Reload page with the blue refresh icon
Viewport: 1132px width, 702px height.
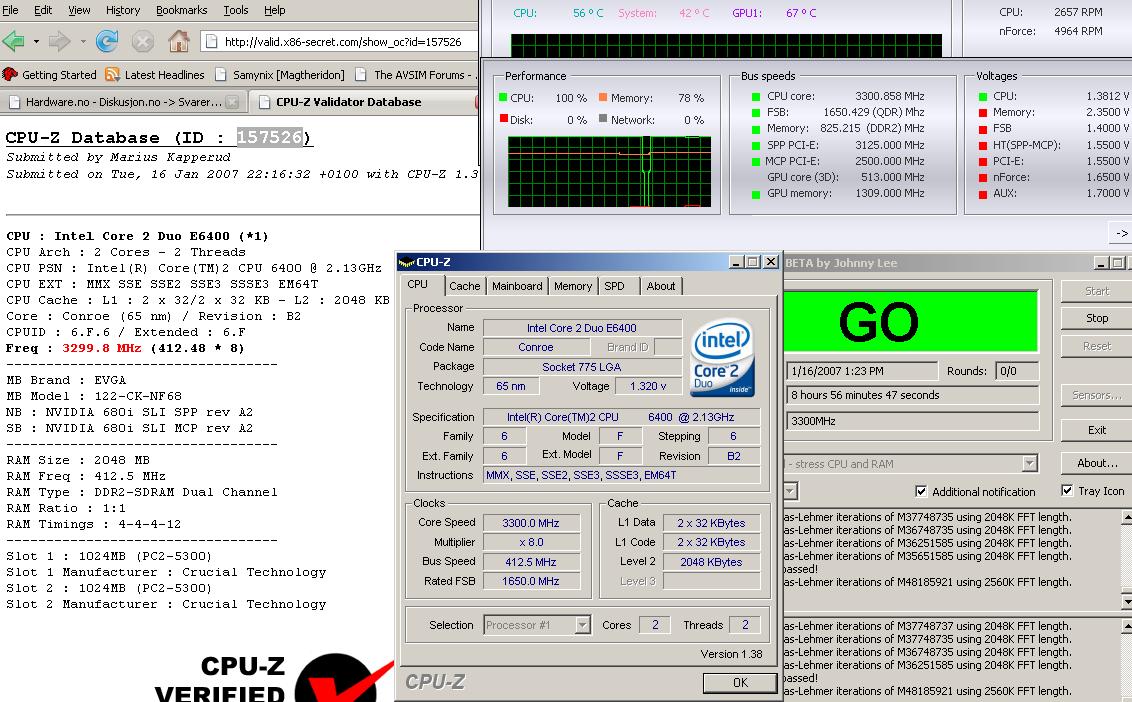107,41
